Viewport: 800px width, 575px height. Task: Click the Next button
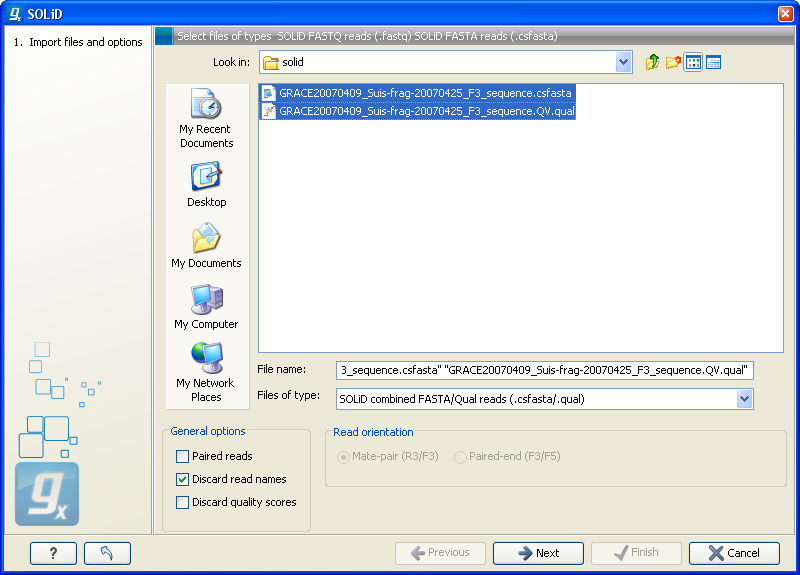(539, 553)
